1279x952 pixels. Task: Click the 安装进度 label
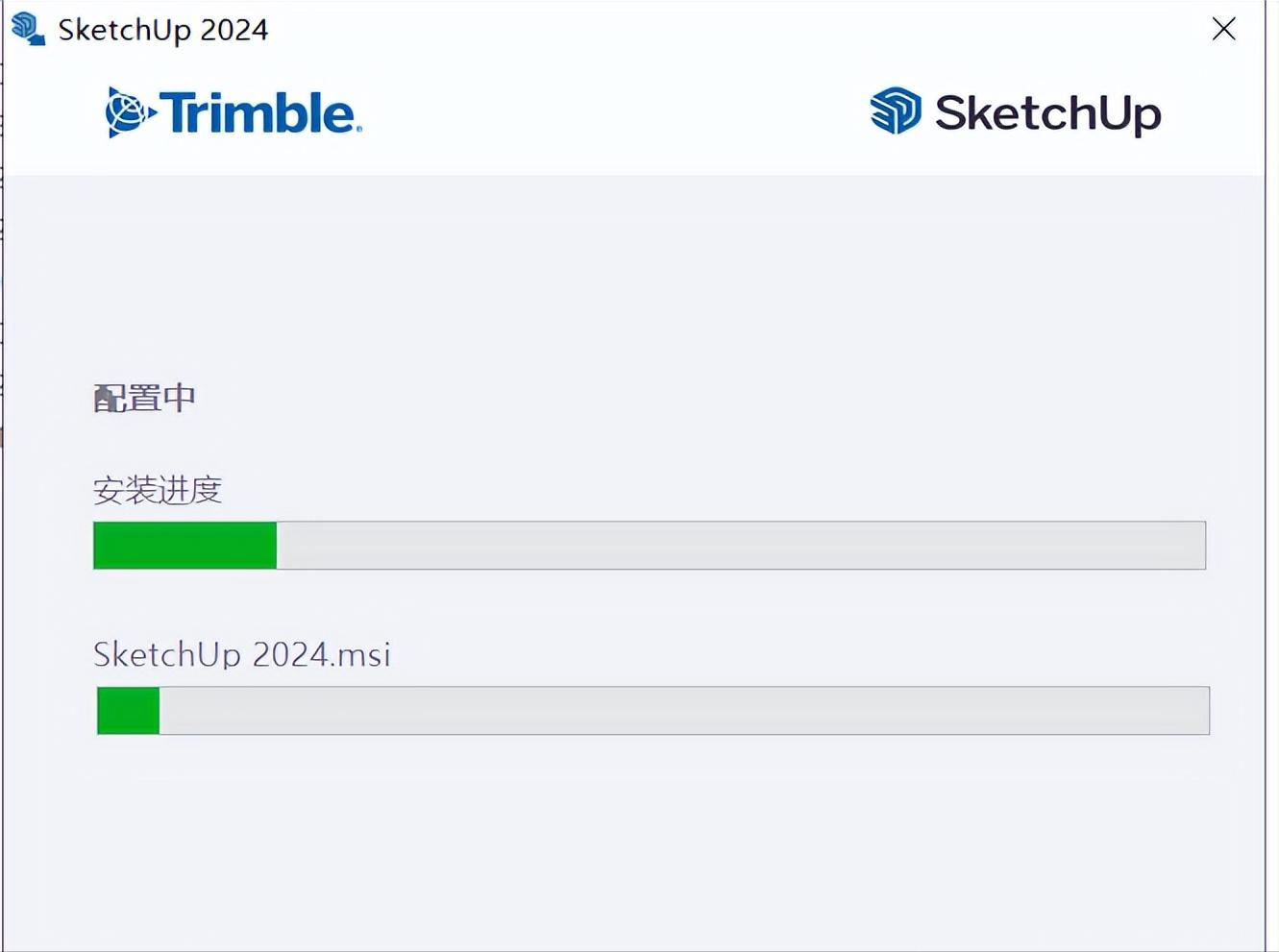(x=158, y=490)
